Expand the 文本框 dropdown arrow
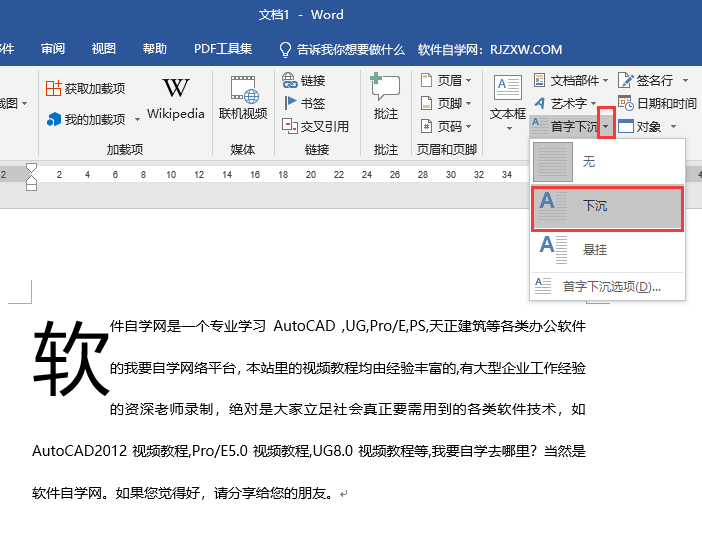Viewport: 702px width, 560px height. [x=509, y=129]
